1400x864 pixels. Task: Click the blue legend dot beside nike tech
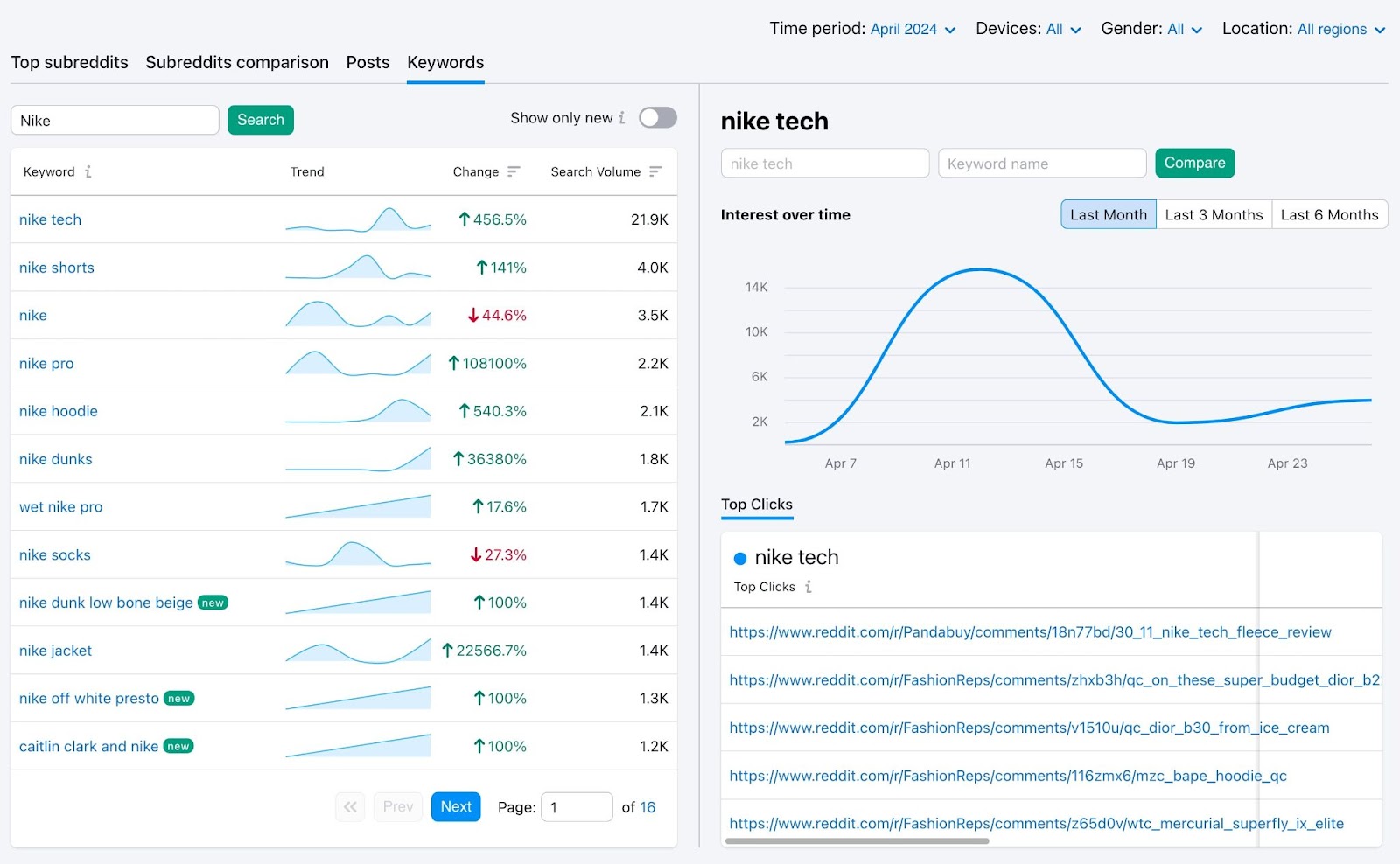pyautogui.click(x=739, y=557)
